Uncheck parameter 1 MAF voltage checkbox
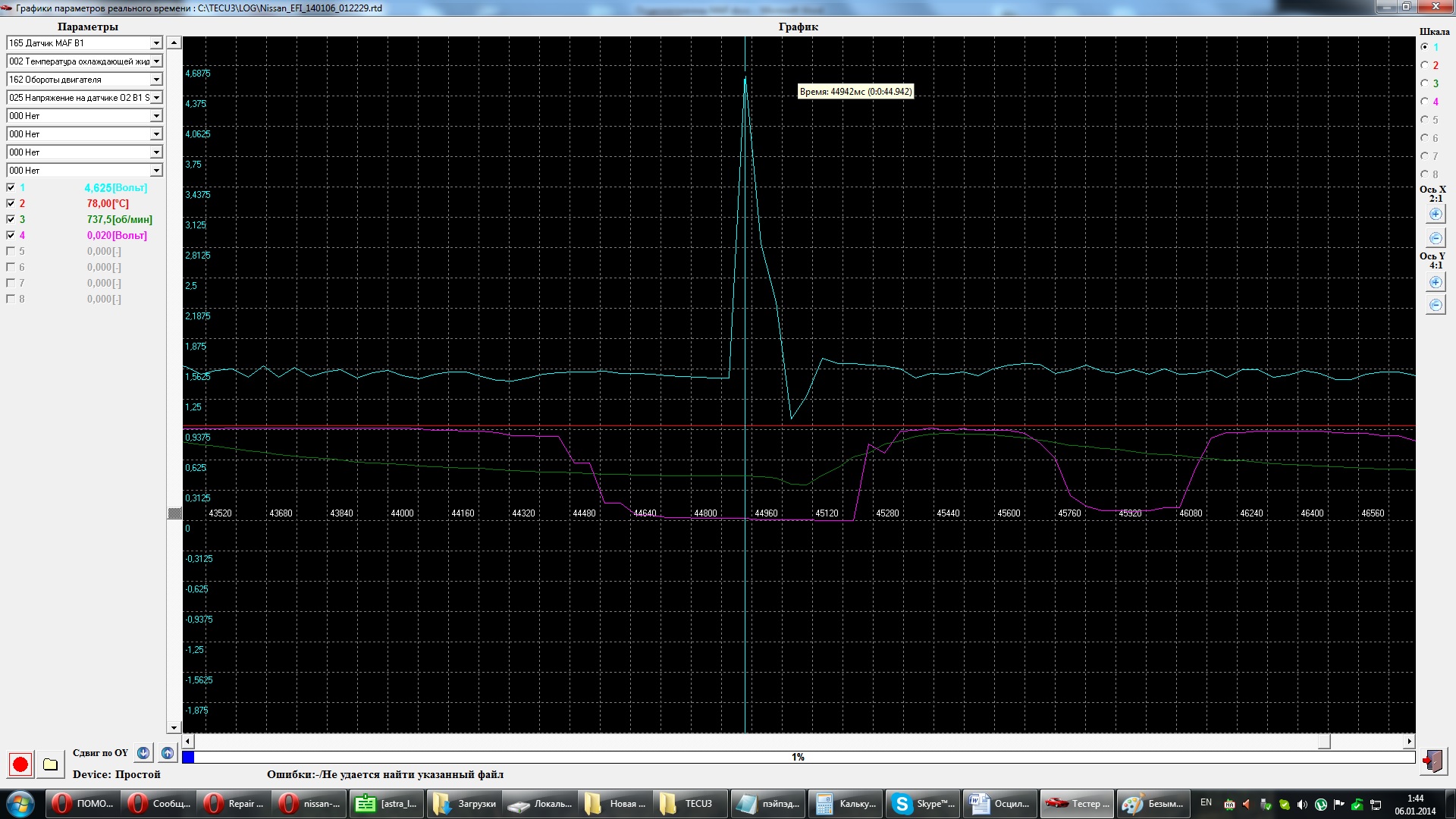The image size is (1456, 819). (11, 187)
